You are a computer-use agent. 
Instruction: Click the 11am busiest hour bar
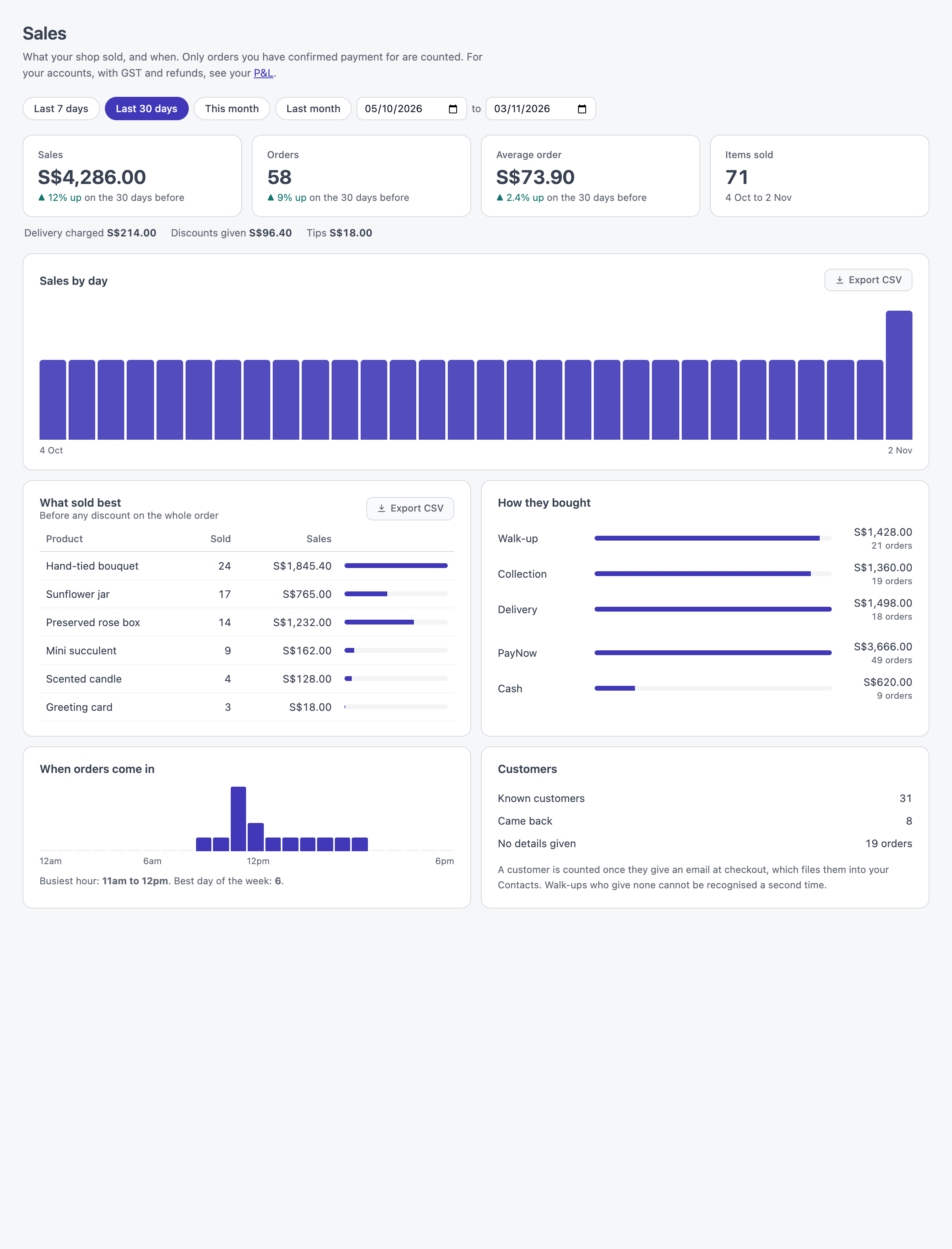coord(238,819)
